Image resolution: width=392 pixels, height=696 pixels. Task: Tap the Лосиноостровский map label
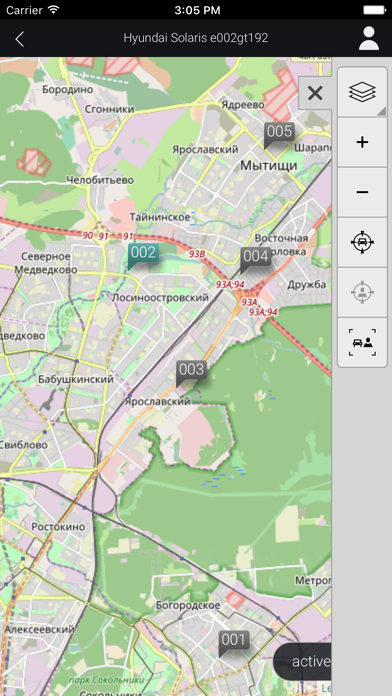160,297
